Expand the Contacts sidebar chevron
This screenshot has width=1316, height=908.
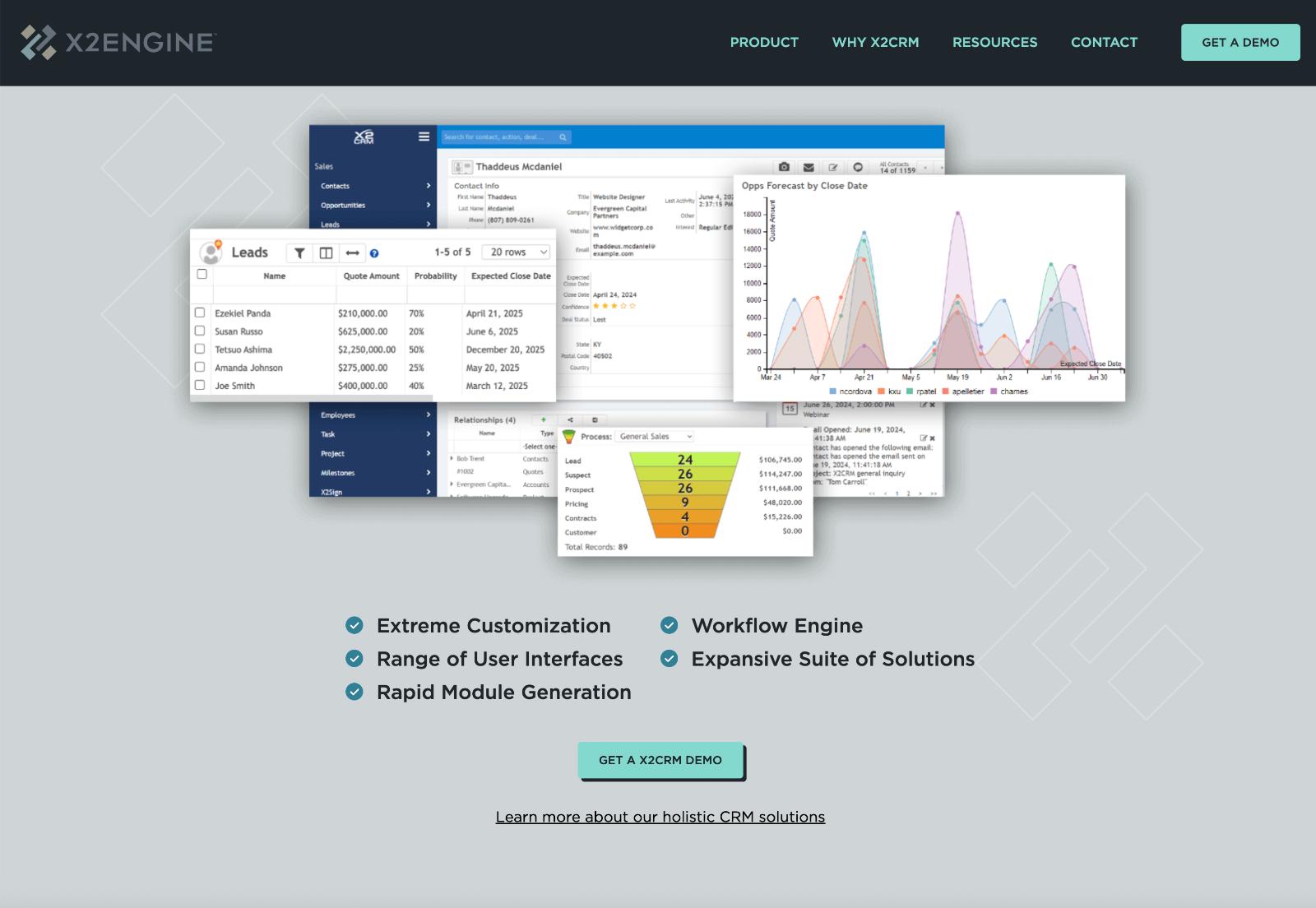click(x=428, y=186)
